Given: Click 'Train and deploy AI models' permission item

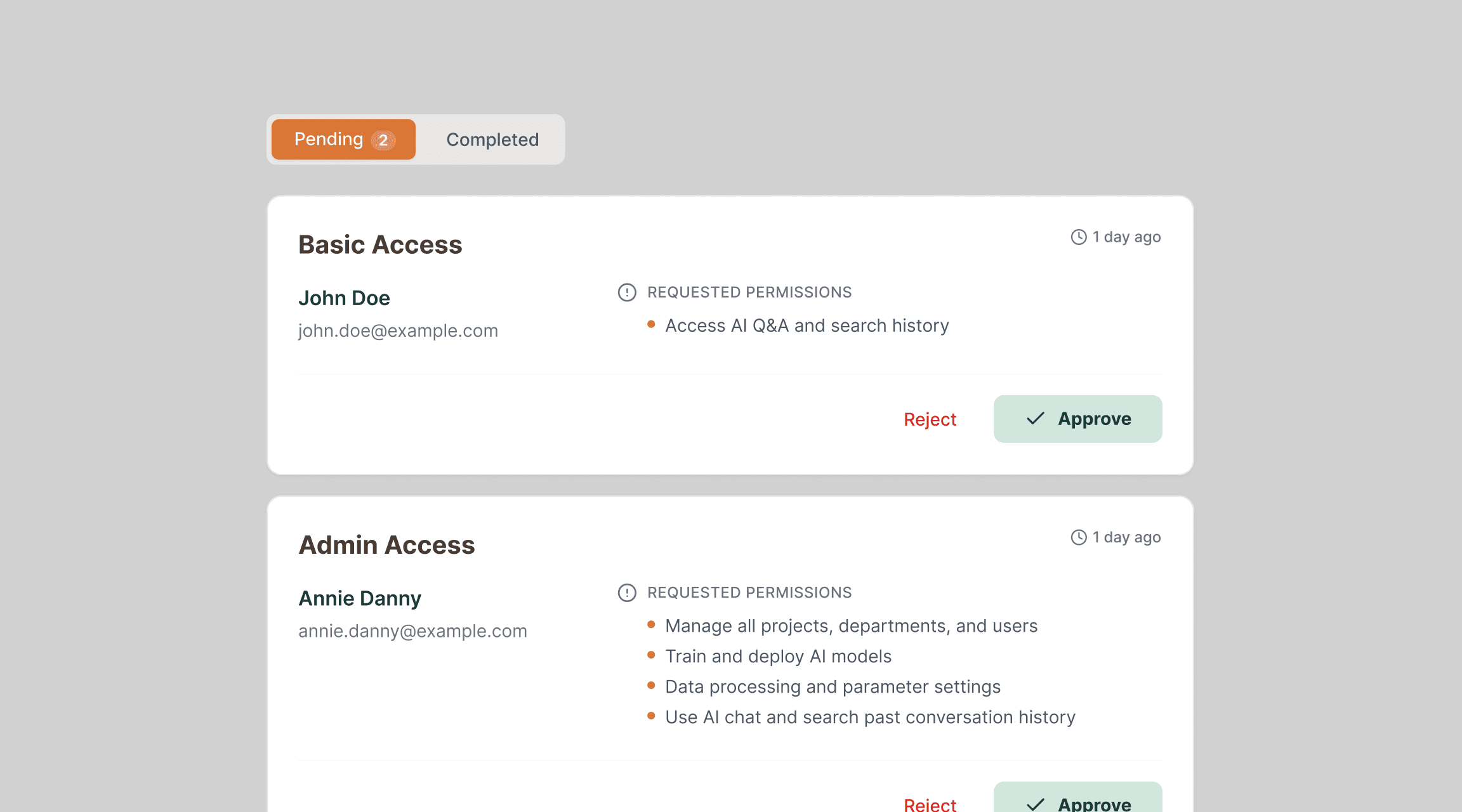Looking at the screenshot, I should coord(778,657).
